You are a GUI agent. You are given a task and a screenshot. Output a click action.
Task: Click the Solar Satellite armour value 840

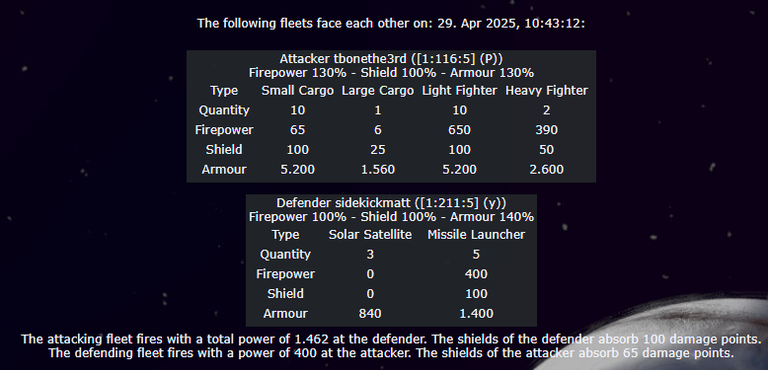pos(370,314)
